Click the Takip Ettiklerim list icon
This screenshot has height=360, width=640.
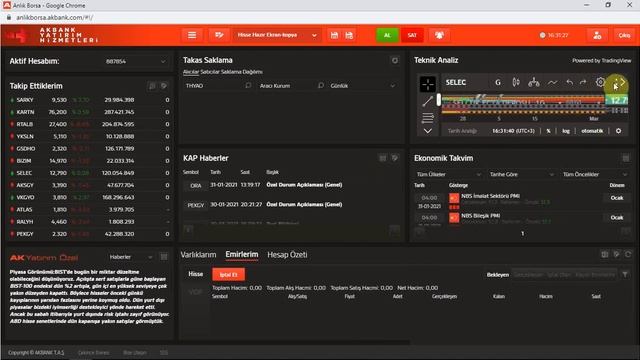152,86
